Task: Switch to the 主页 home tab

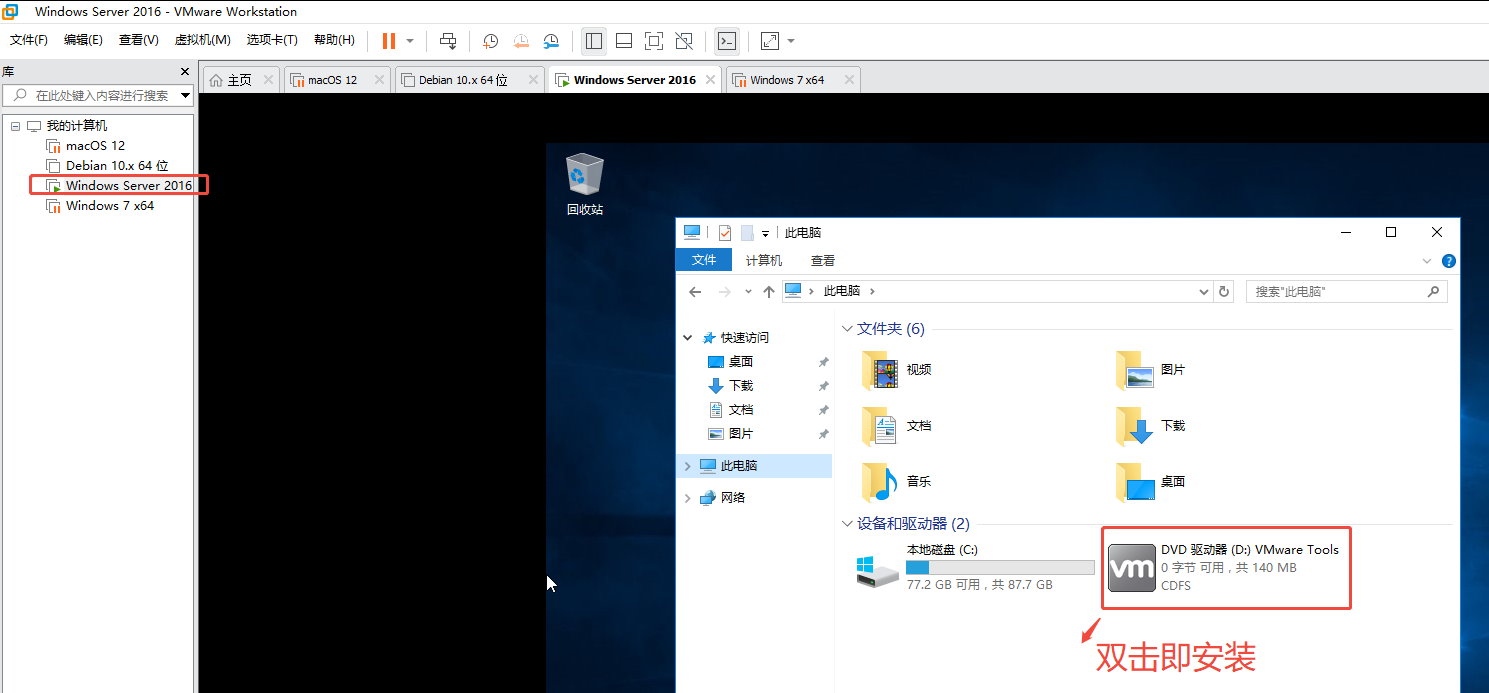Action: click(x=240, y=80)
